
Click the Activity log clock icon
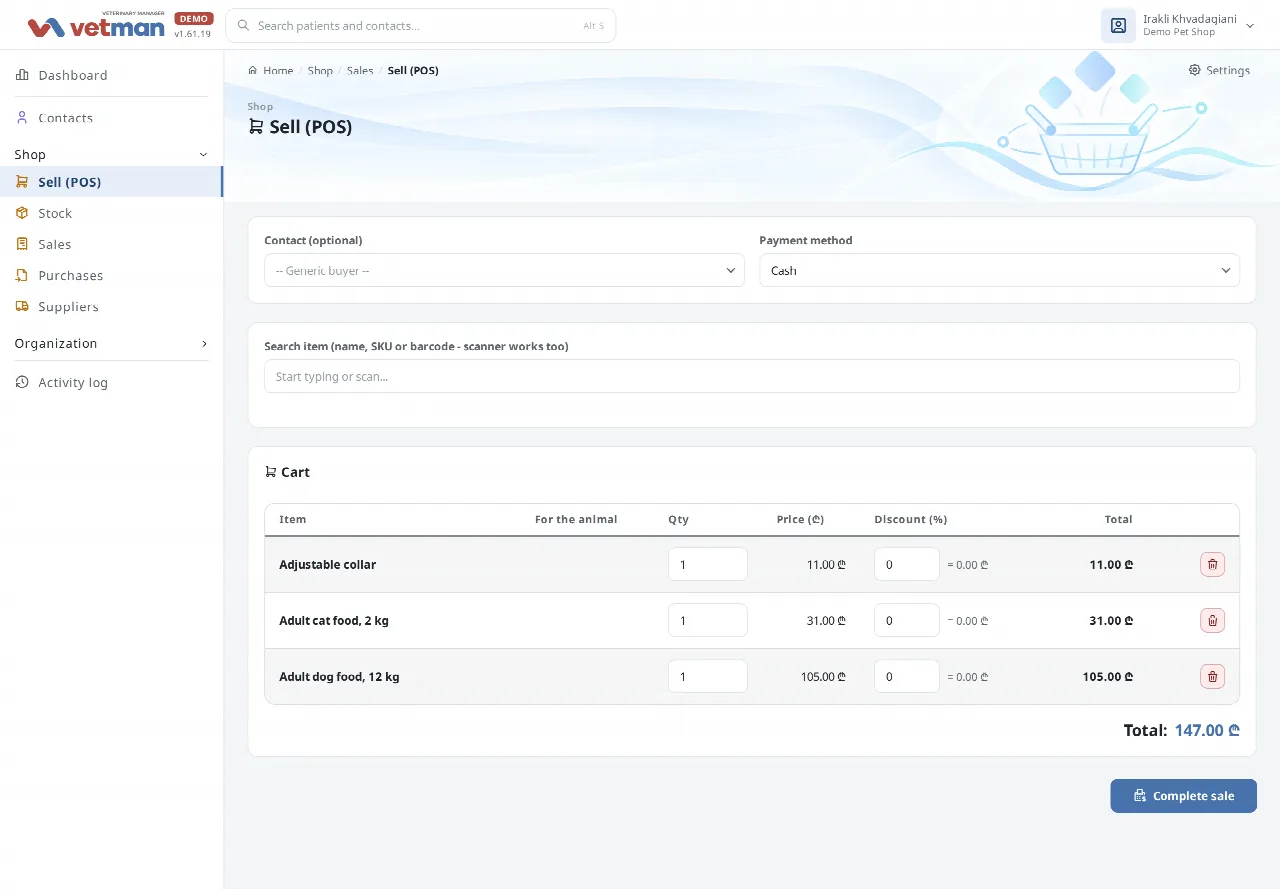[22, 382]
